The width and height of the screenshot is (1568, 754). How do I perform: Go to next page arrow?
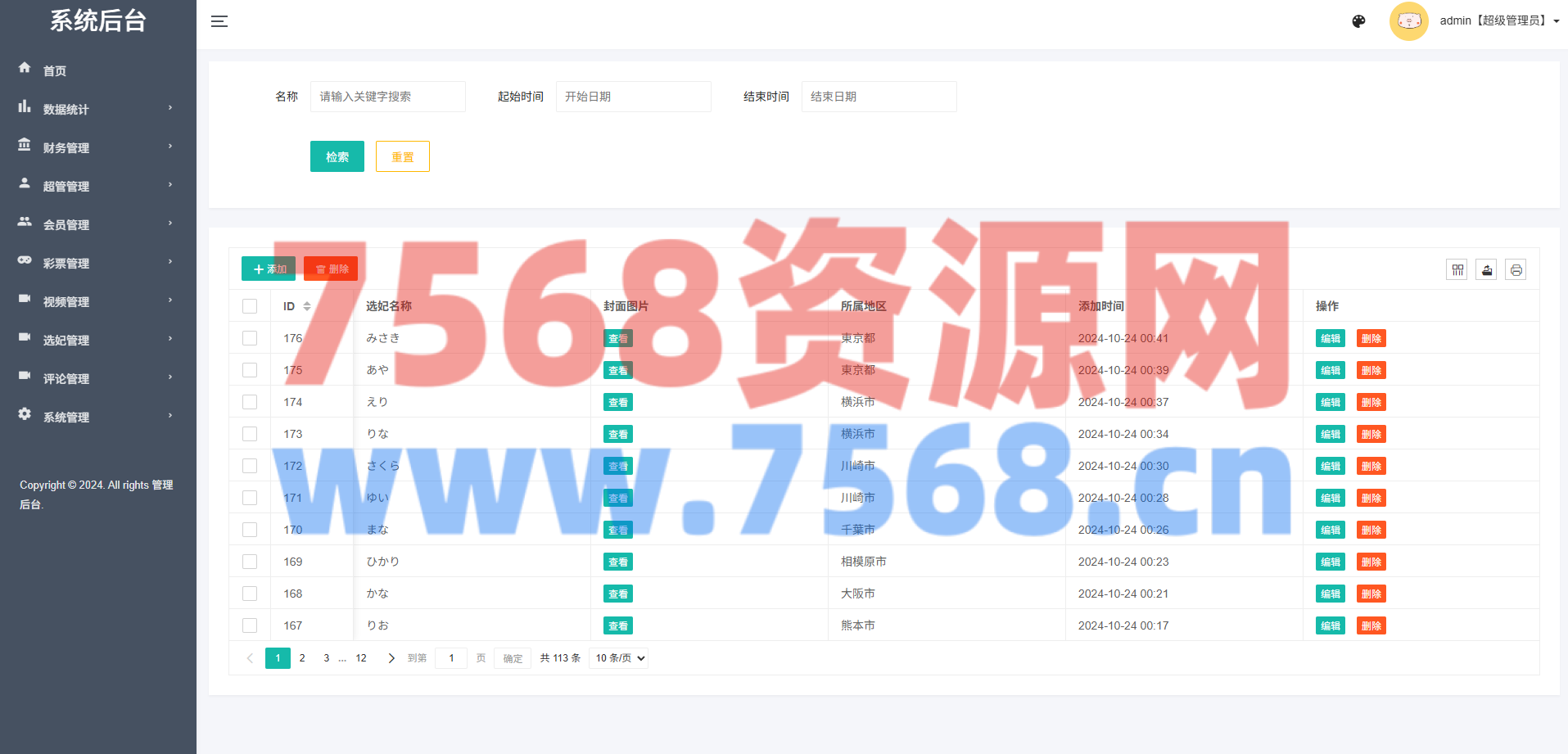point(391,658)
